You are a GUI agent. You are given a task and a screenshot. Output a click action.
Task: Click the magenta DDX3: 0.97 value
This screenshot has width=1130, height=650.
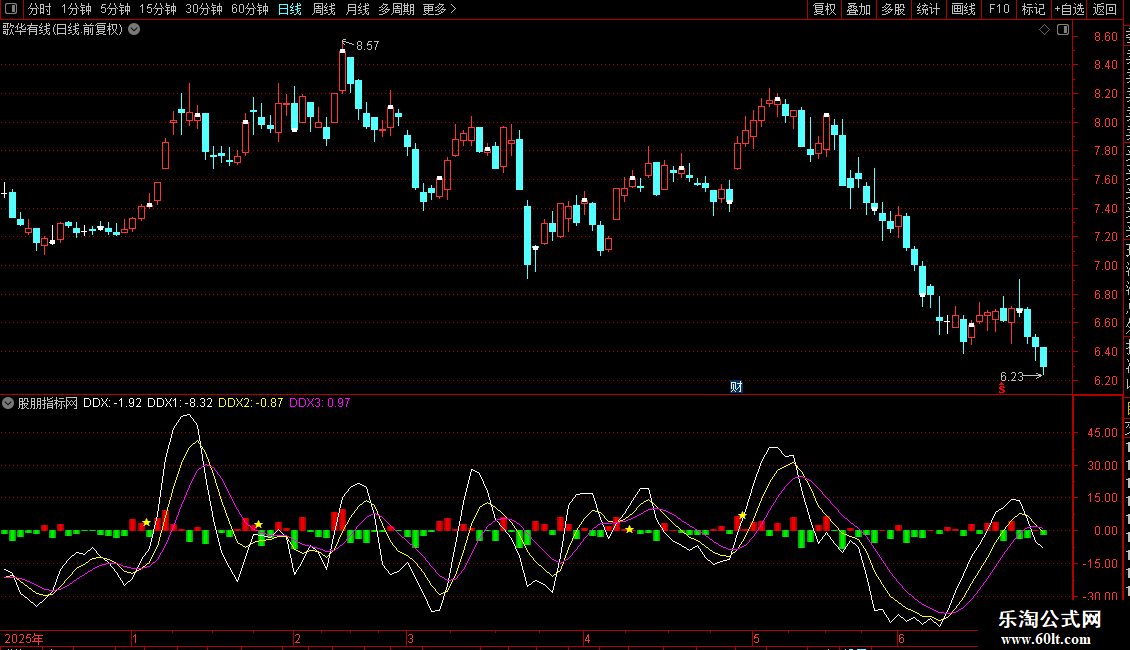[320, 403]
